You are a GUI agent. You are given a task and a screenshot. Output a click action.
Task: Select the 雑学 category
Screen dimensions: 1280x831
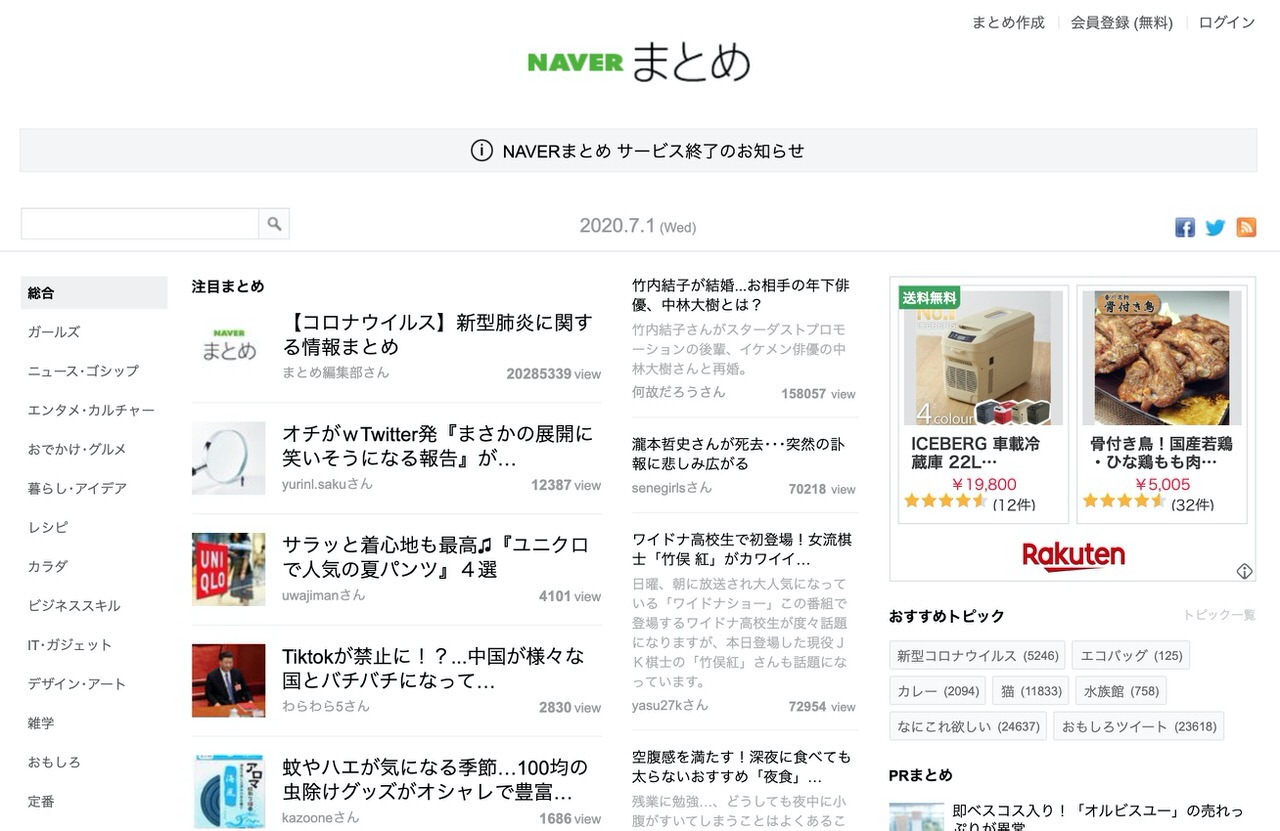[x=41, y=723]
